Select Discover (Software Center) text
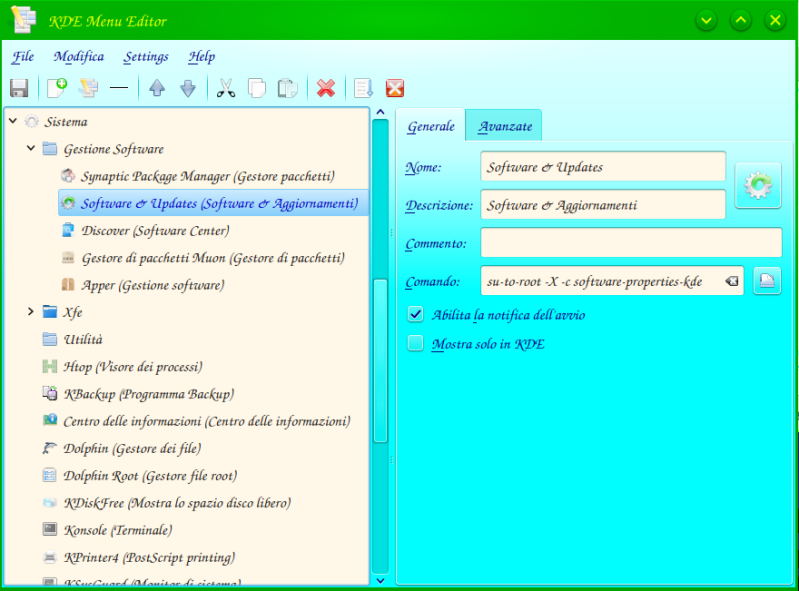 pyautogui.click(x=155, y=231)
